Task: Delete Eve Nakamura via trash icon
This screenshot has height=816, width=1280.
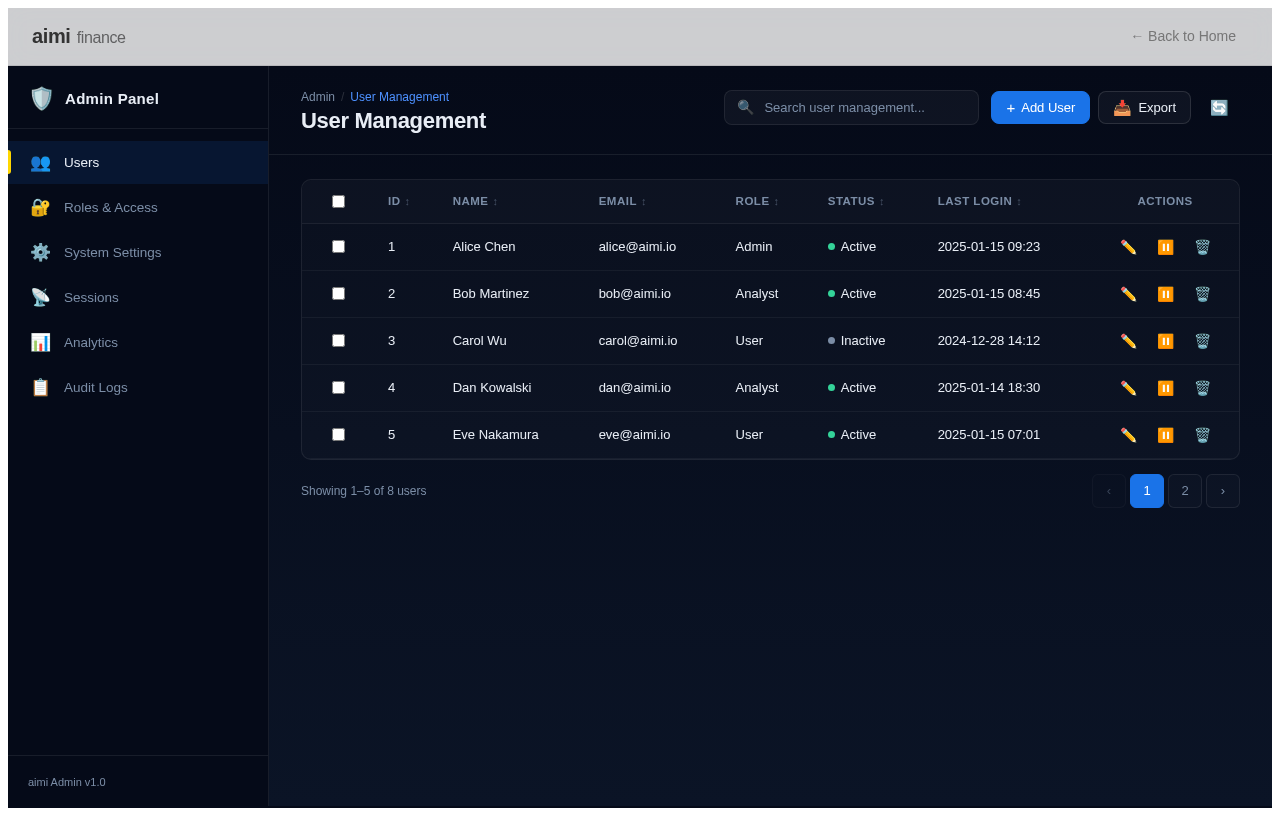Action: coord(1202,435)
